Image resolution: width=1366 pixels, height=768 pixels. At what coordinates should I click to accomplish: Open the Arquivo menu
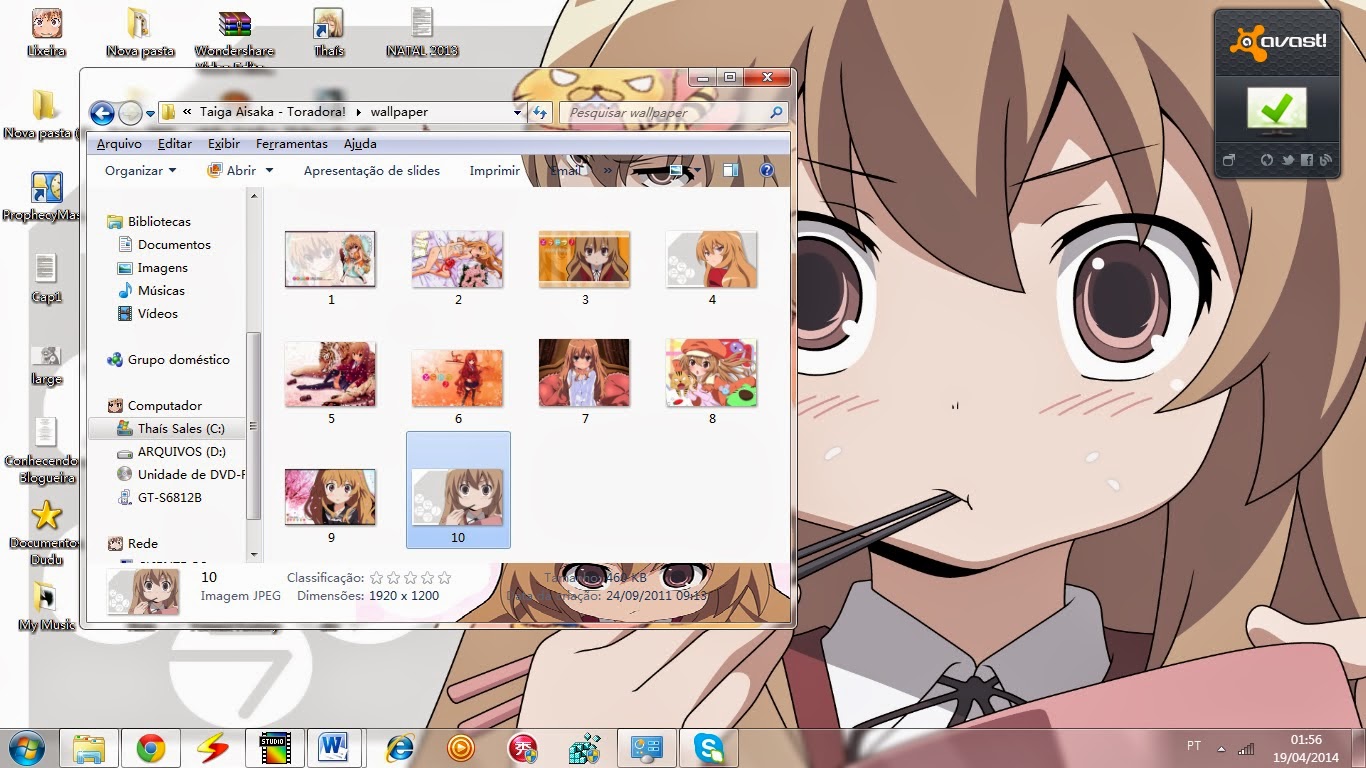119,144
